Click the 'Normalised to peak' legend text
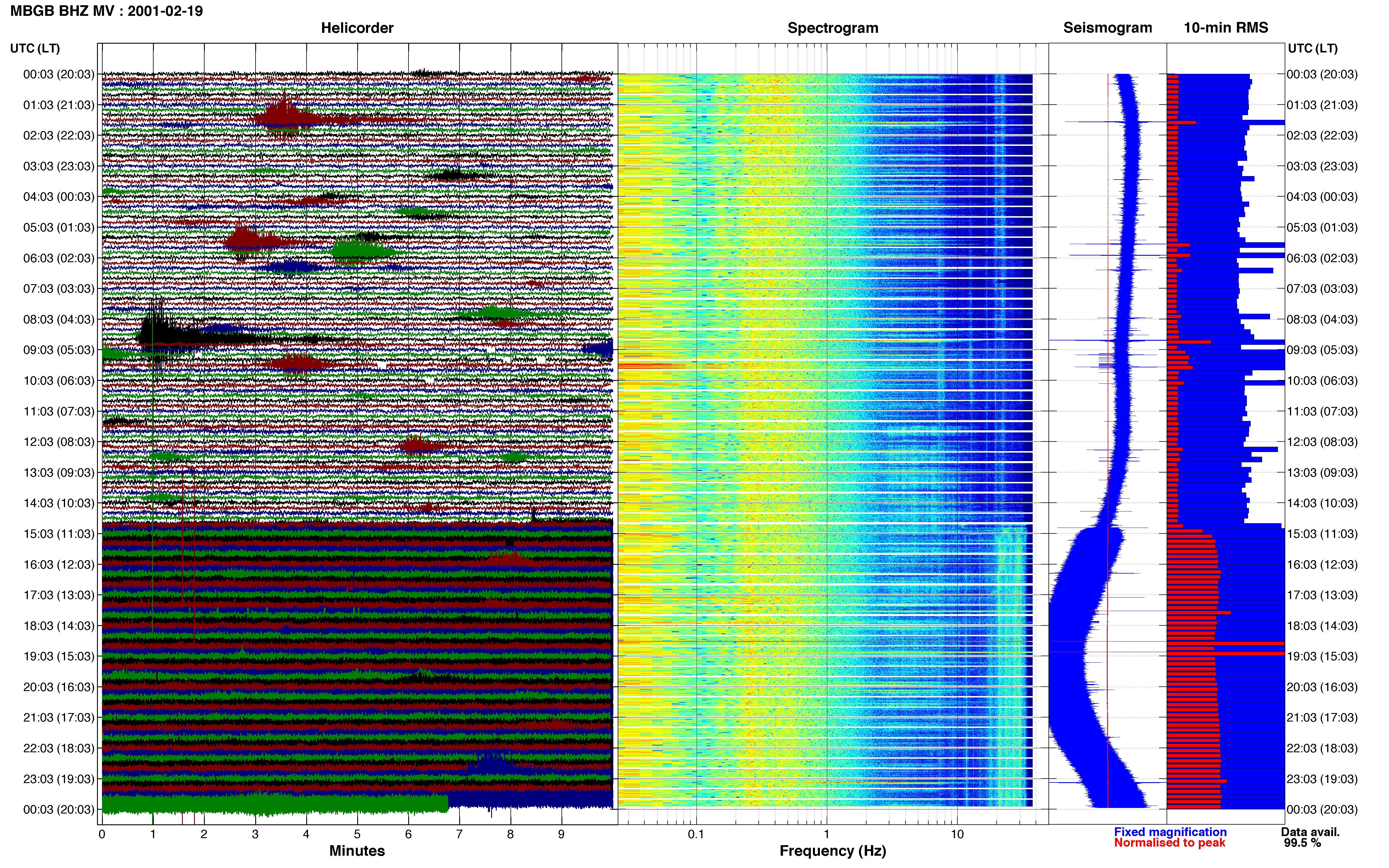This screenshot has width=1389, height=868. (1170, 843)
